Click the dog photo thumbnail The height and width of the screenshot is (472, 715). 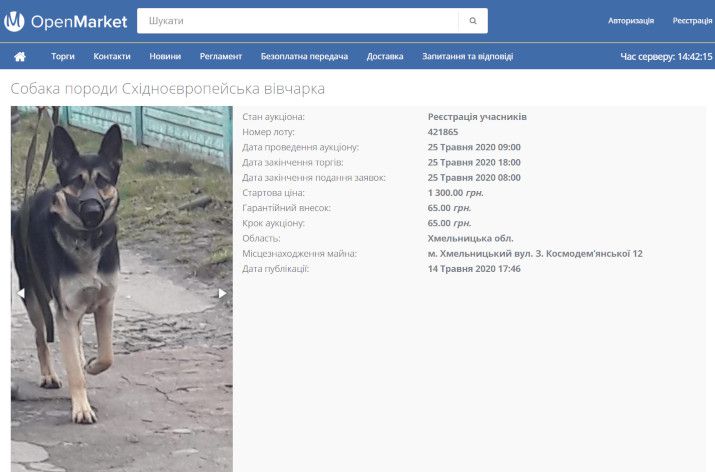(122, 289)
